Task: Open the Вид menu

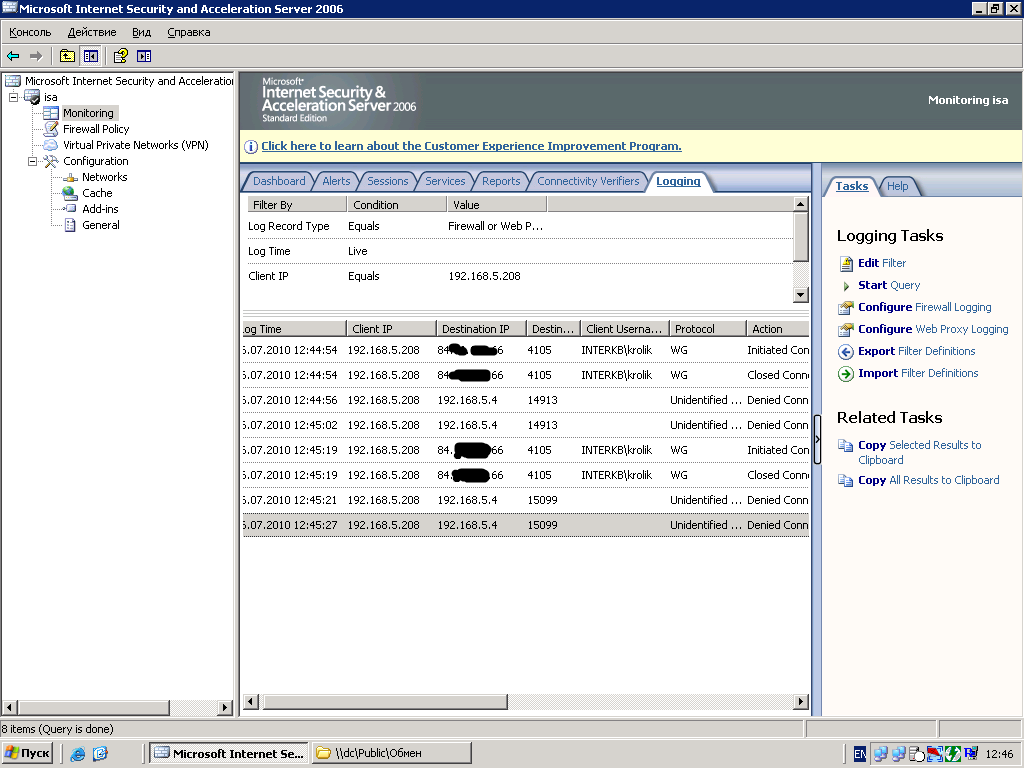Action: pyautogui.click(x=141, y=32)
